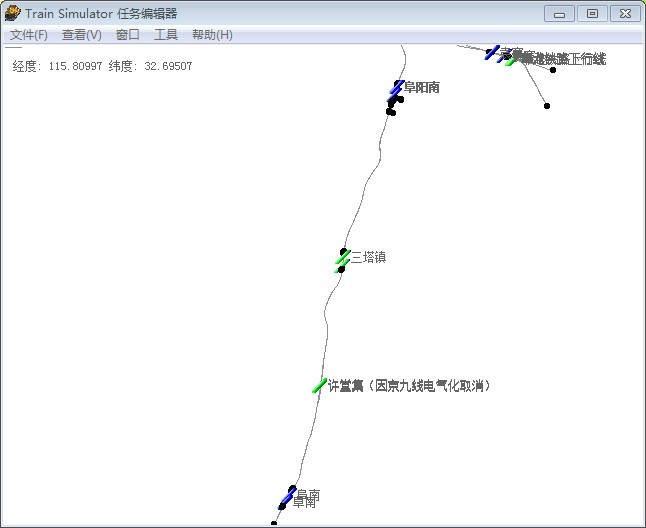Minimize the task editor window

point(560,13)
